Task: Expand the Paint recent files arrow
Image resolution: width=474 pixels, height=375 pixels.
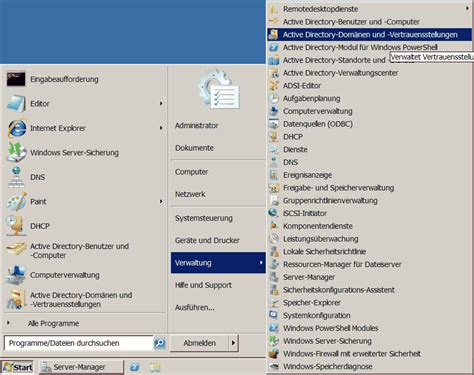Action: point(161,201)
